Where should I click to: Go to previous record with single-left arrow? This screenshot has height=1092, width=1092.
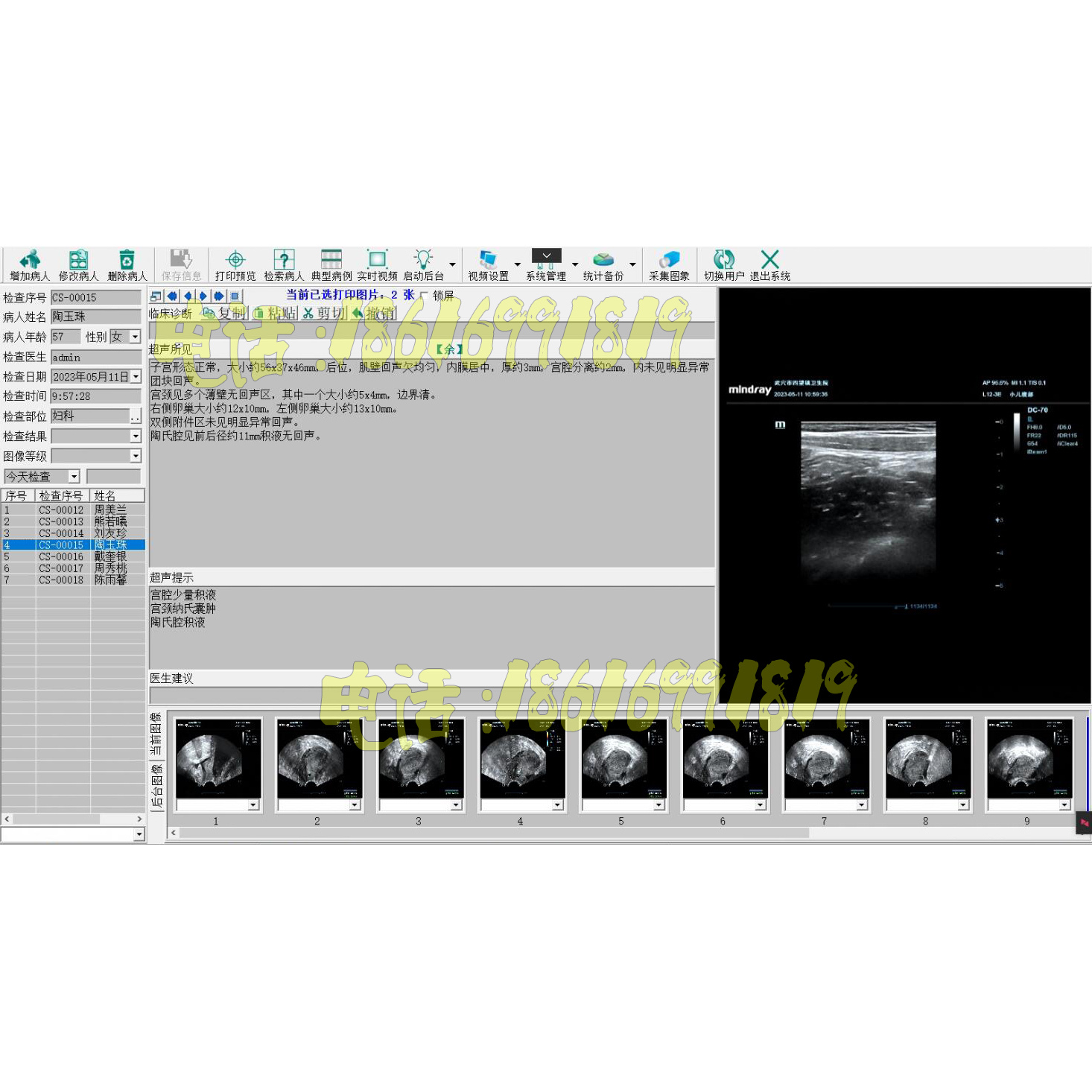coord(188,296)
